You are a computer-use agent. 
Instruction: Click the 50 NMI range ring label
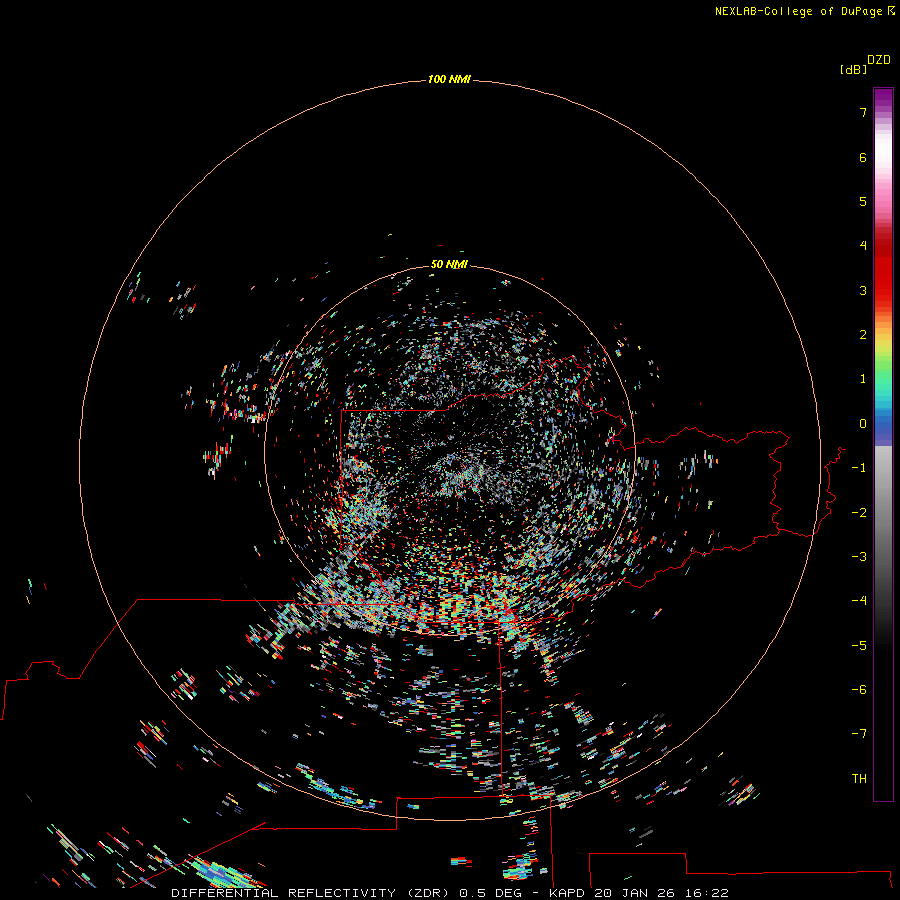[449, 264]
